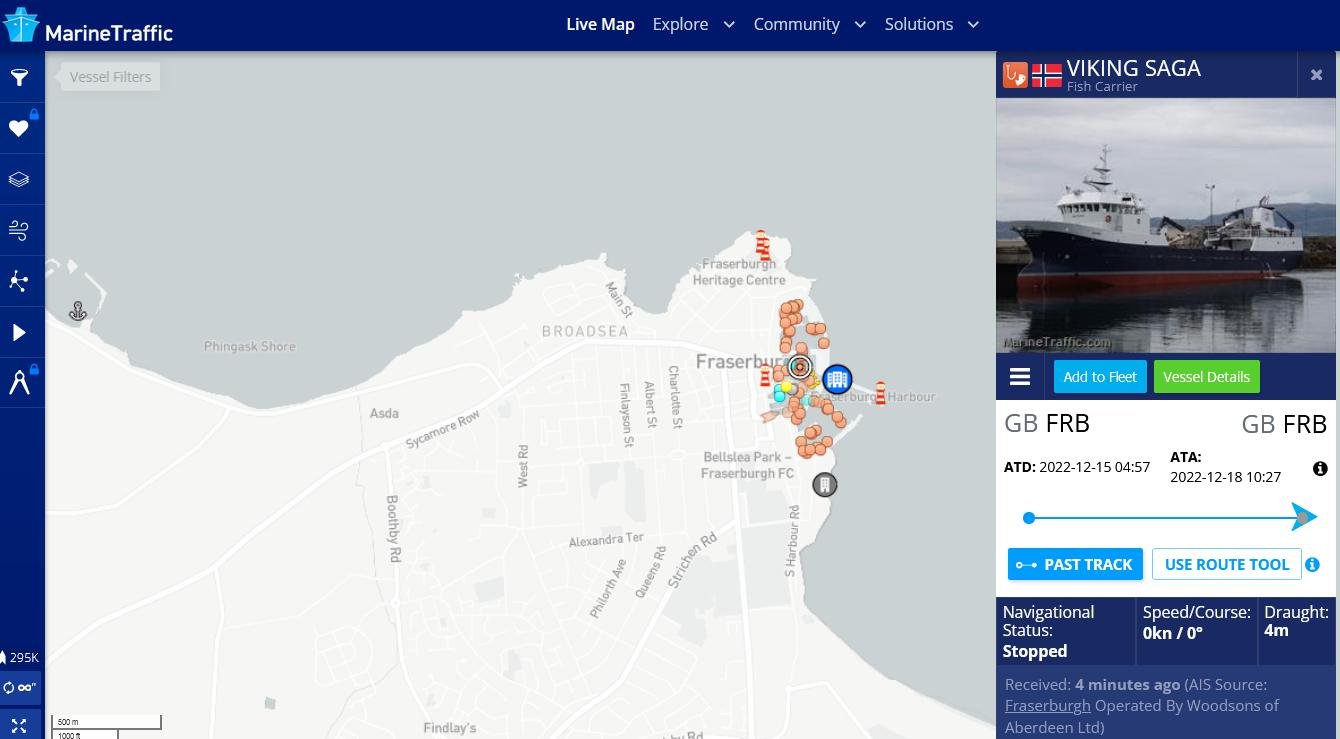Screen dimensions: 1340x739
Task: Click the anchor marker on the map
Action: point(78,312)
